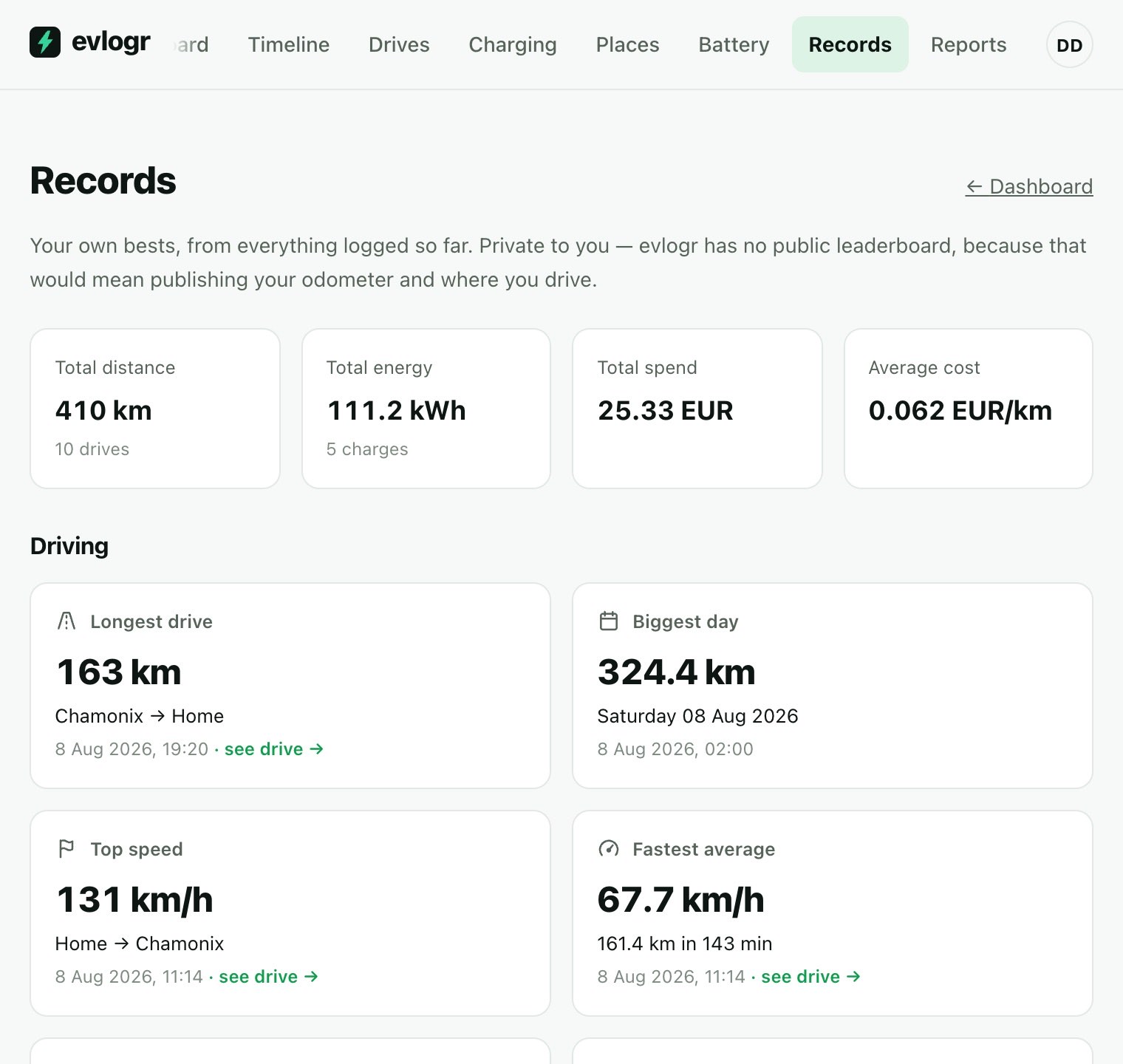1123x1064 pixels.
Task: Select the Records tab
Action: coord(850,44)
